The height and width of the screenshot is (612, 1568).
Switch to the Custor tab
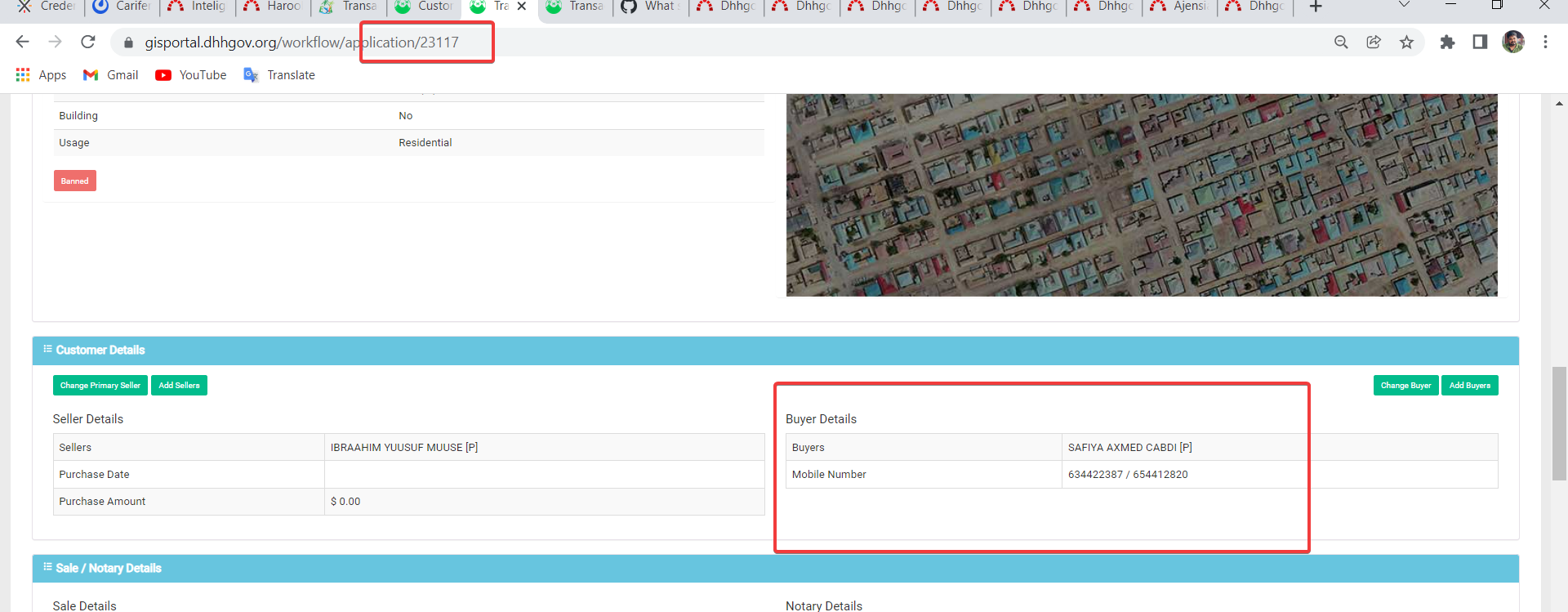coord(425,7)
